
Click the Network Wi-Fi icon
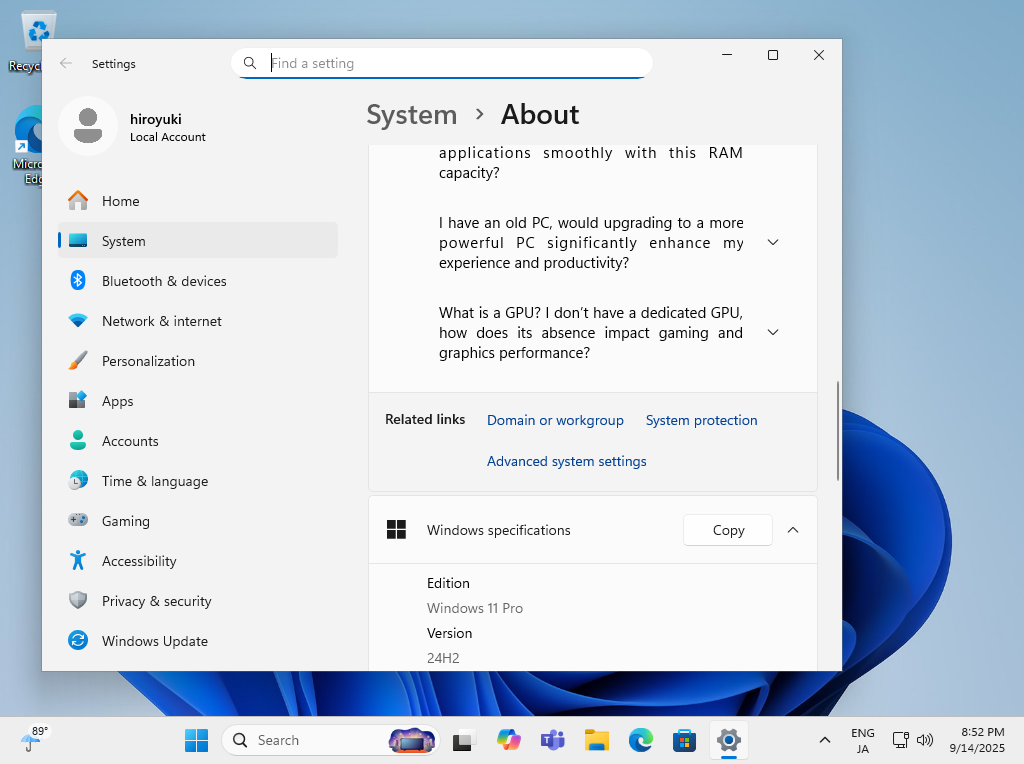click(x=78, y=321)
